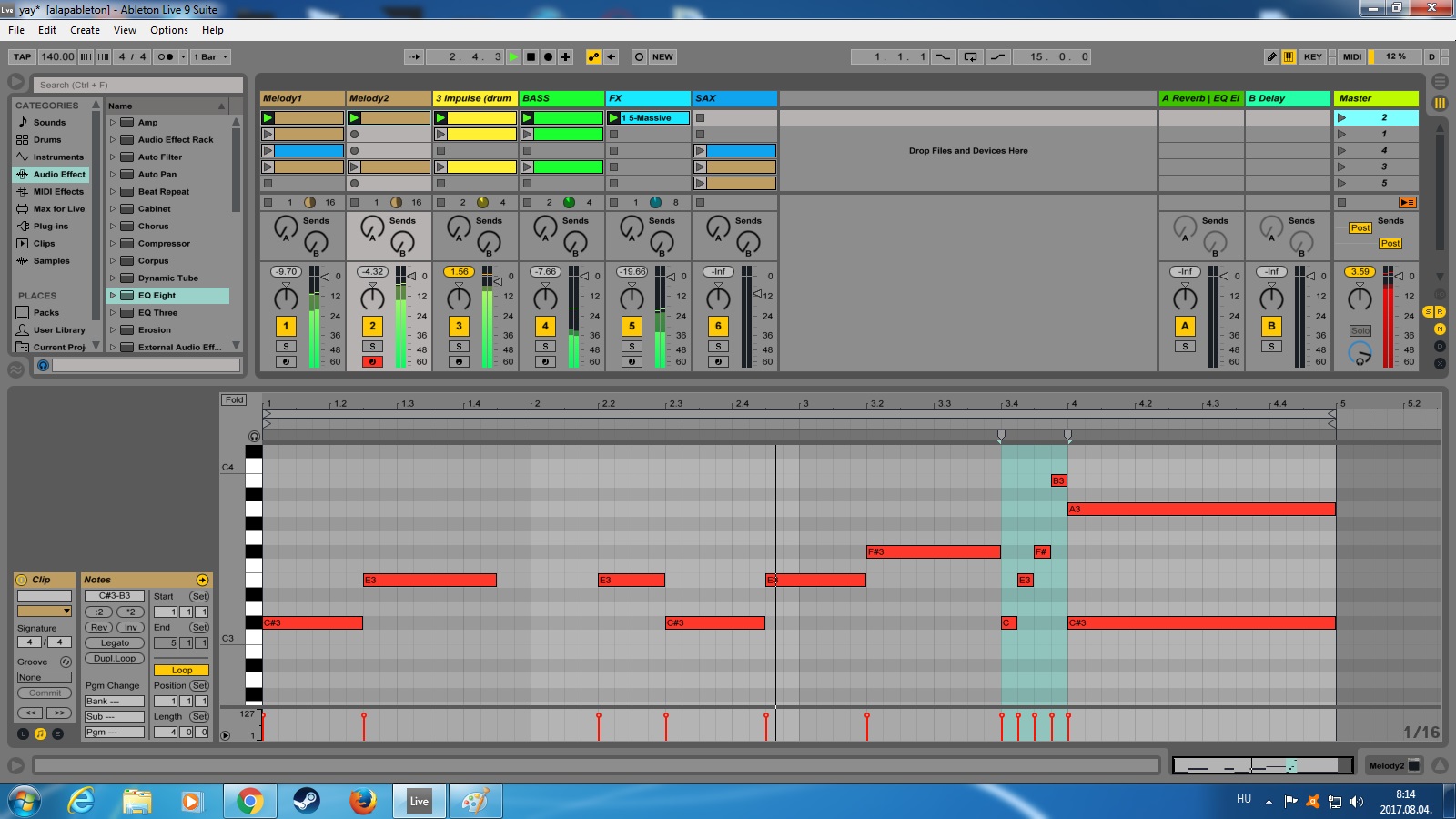Viewport: 1456px width, 819px height.
Task: Adjust the Master pan knob
Action: 1360,298
